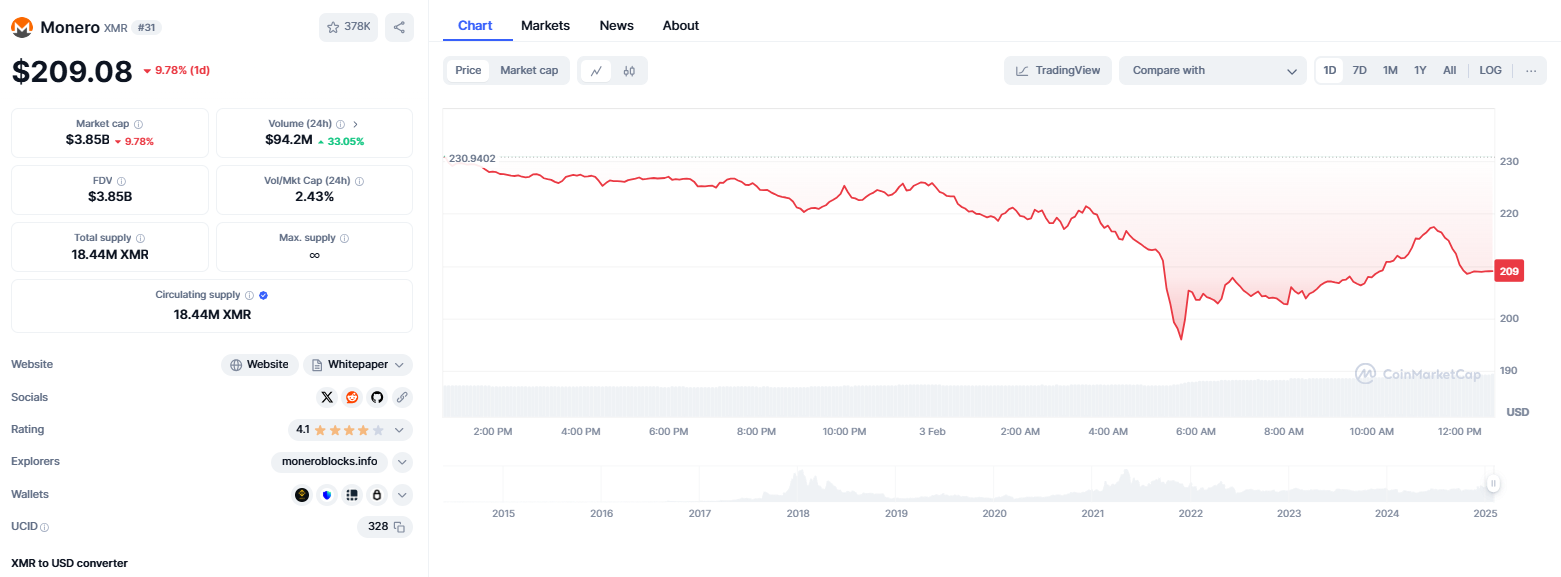The width and height of the screenshot is (1561, 577).
Task: Click the historical overview mini chart
Action: pos(968,484)
